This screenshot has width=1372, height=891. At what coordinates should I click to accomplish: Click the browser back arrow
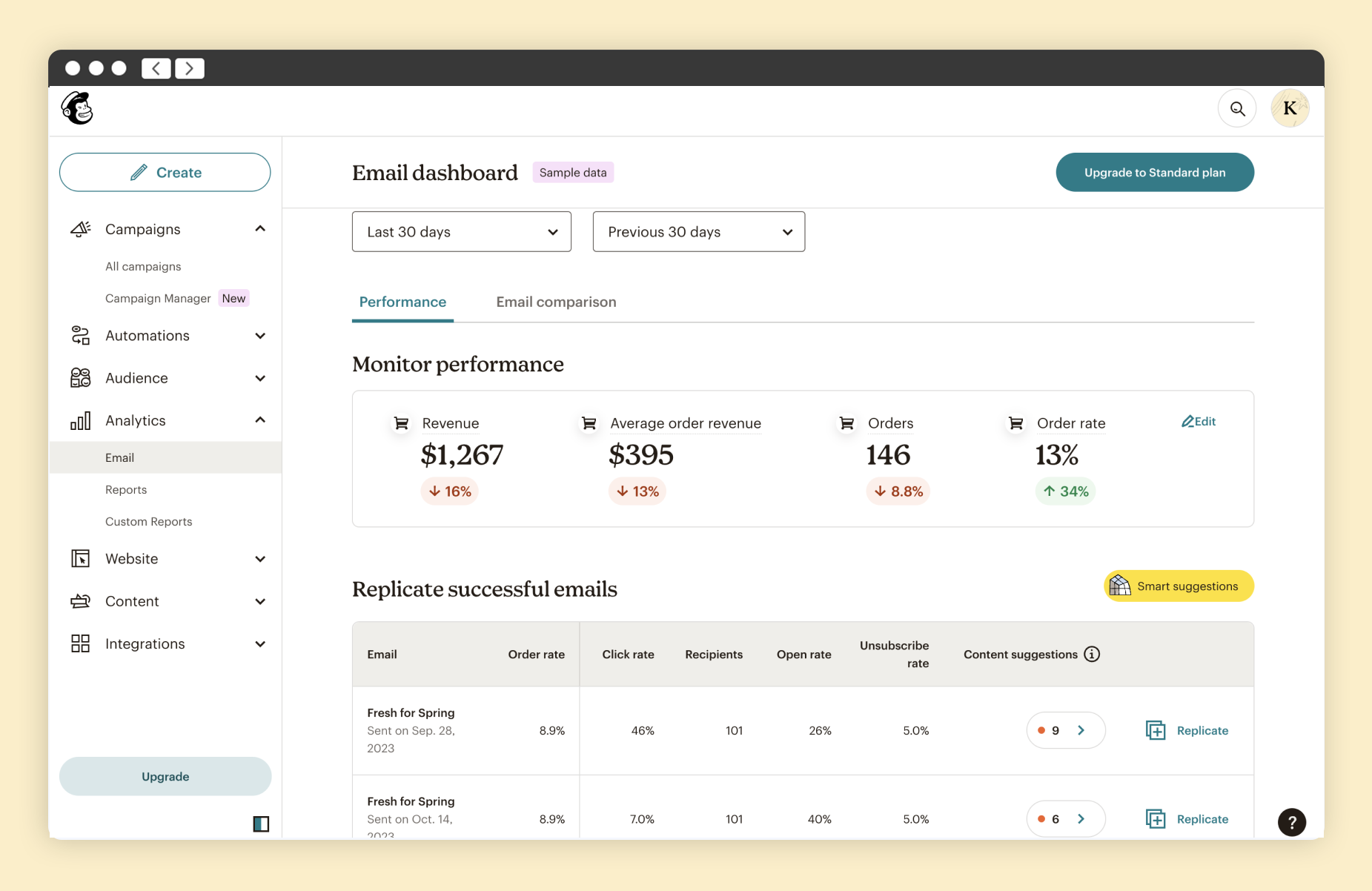tap(156, 68)
